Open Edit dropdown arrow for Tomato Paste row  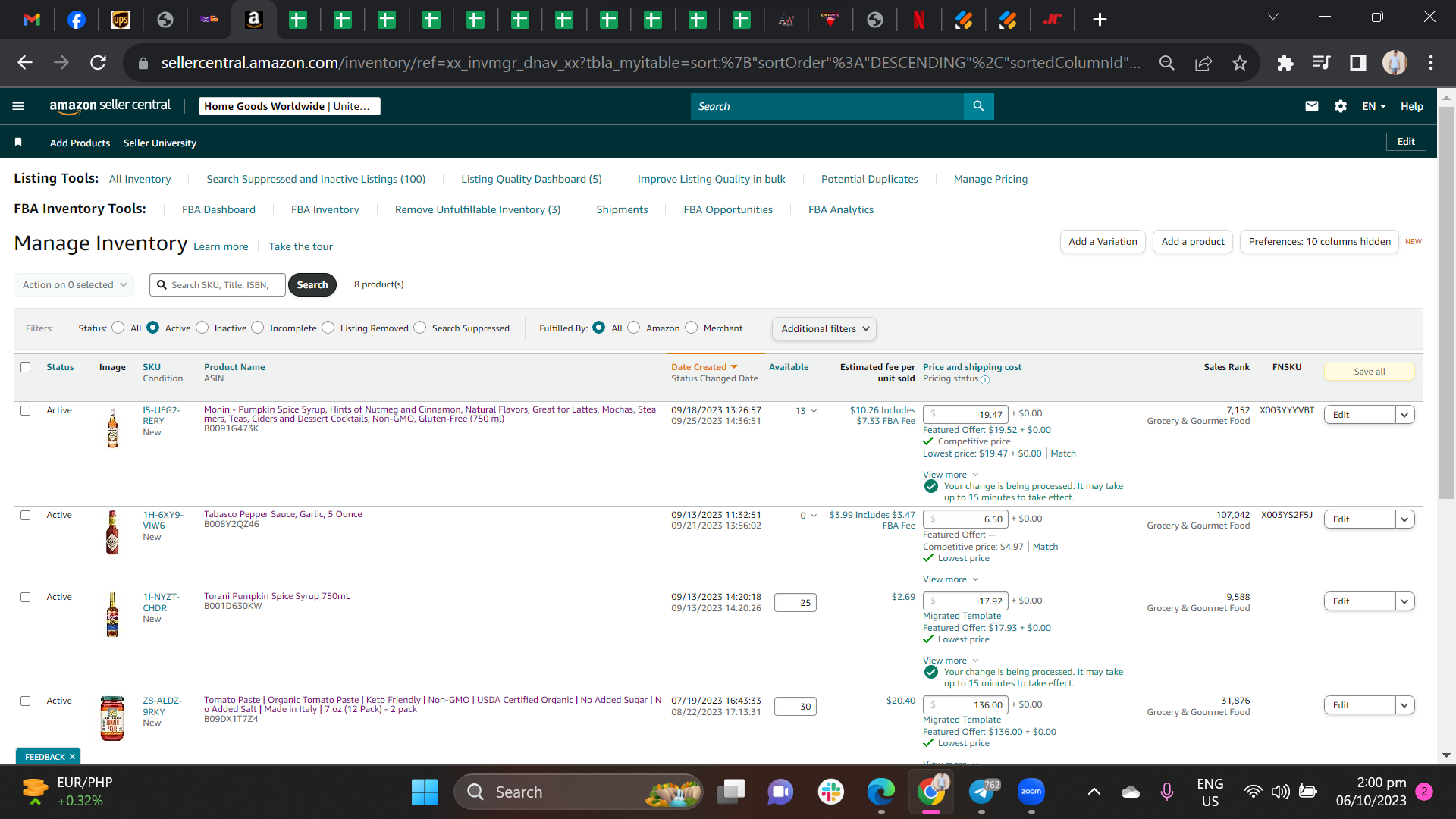1404,705
